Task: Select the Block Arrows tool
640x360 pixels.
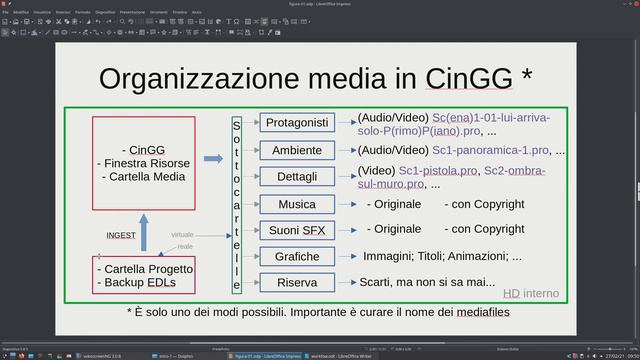Action: pos(131,32)
